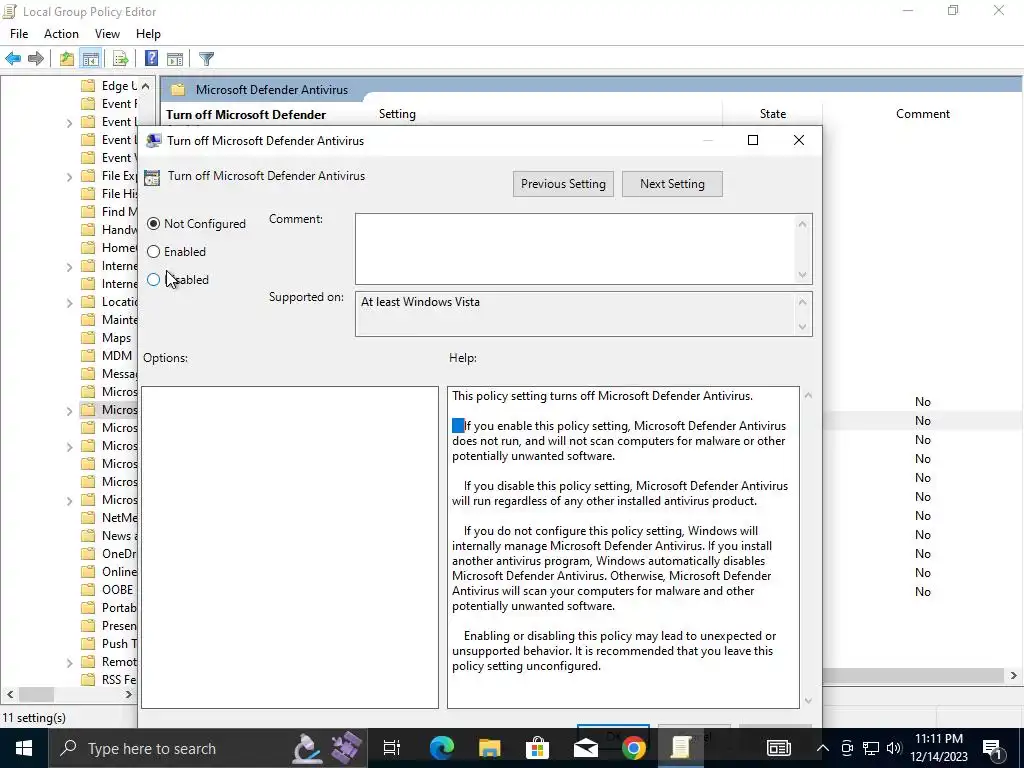This screenshot has height=768, width=1024.
Task: Open File Explorer from the taskbar
Action: (x=489, y=748)
